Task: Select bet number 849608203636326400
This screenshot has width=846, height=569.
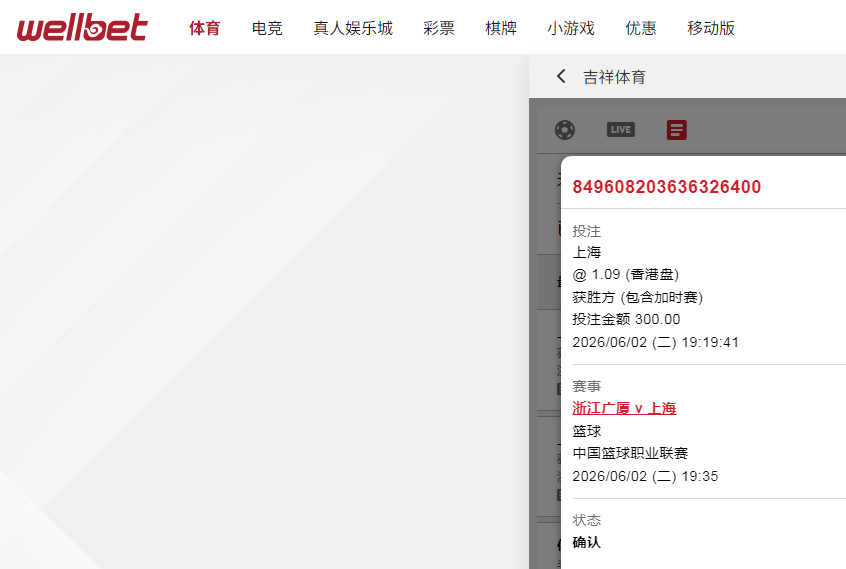Action: [666, 187]
